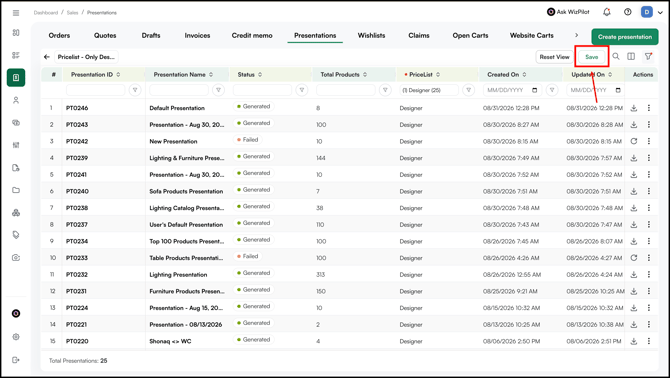Open more actions for PT0220
The width and height of the screenshot is (670, 378).
pos(649,341)
